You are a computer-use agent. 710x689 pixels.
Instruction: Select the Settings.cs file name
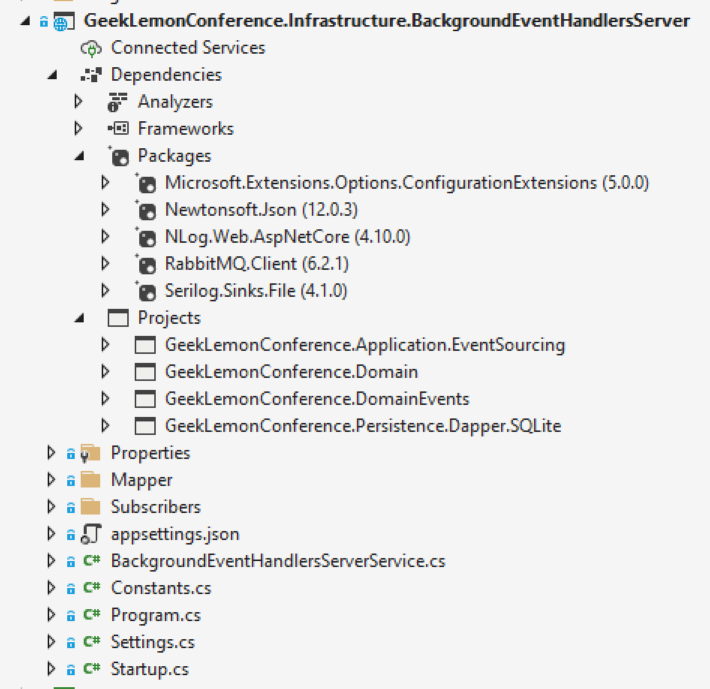point(153,642)
